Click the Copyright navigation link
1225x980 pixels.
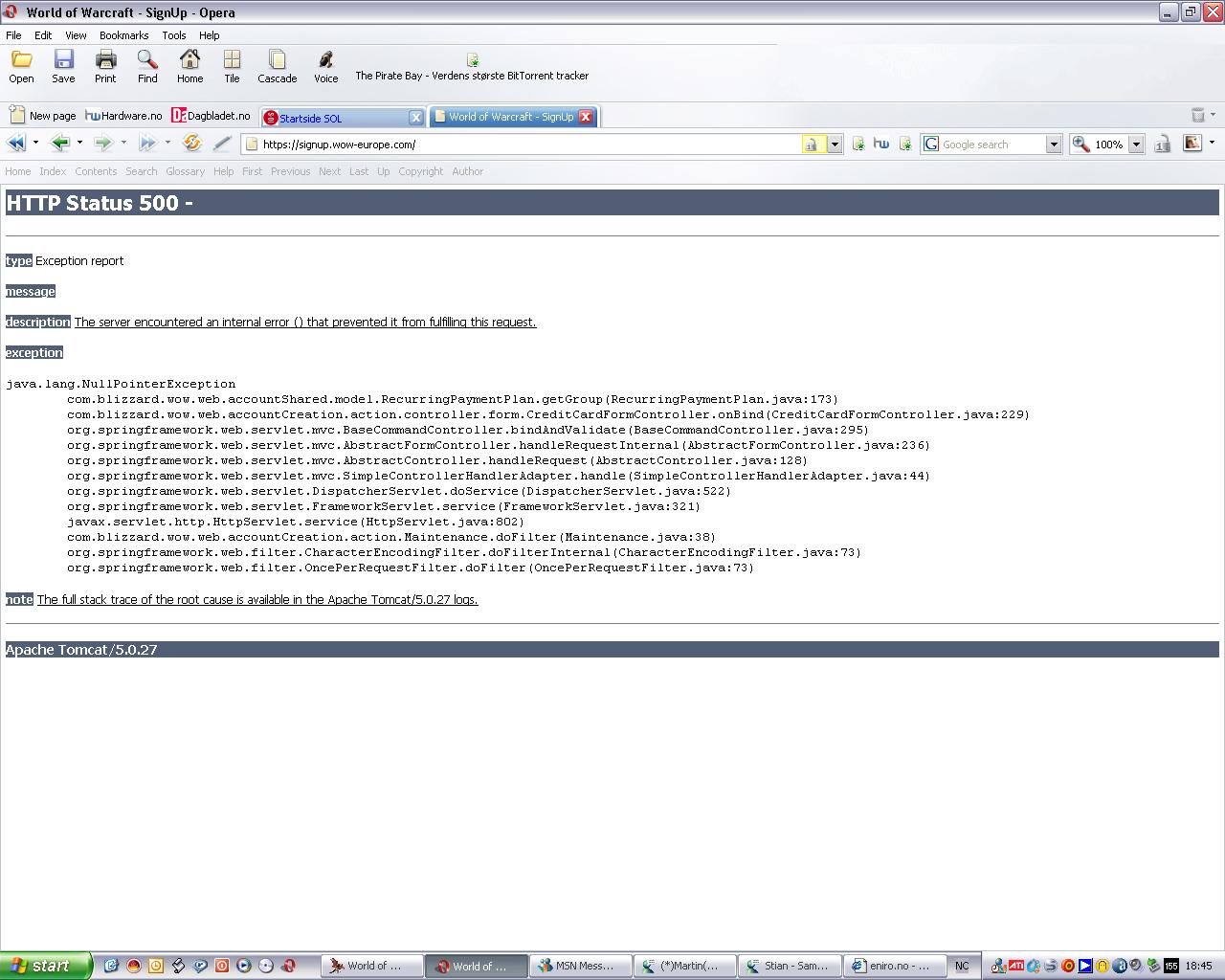click(421, 171)
